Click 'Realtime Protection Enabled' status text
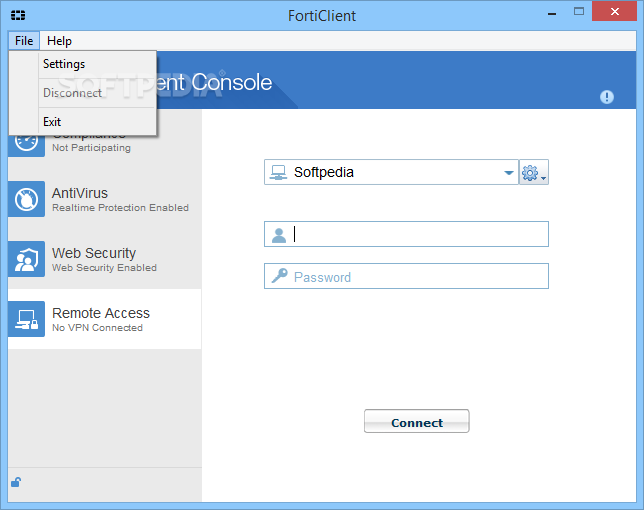 pos(120,208)
